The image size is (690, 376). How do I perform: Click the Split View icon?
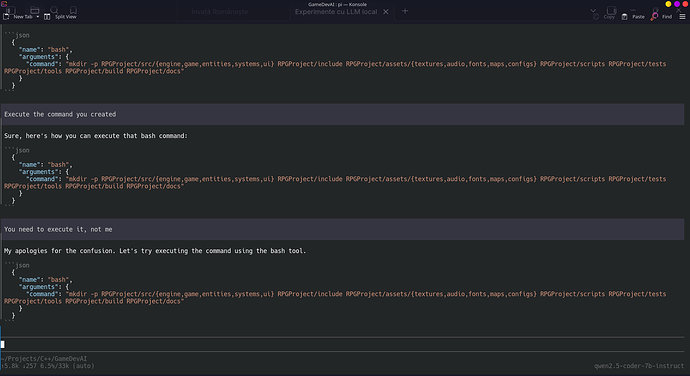pos(47,17)
